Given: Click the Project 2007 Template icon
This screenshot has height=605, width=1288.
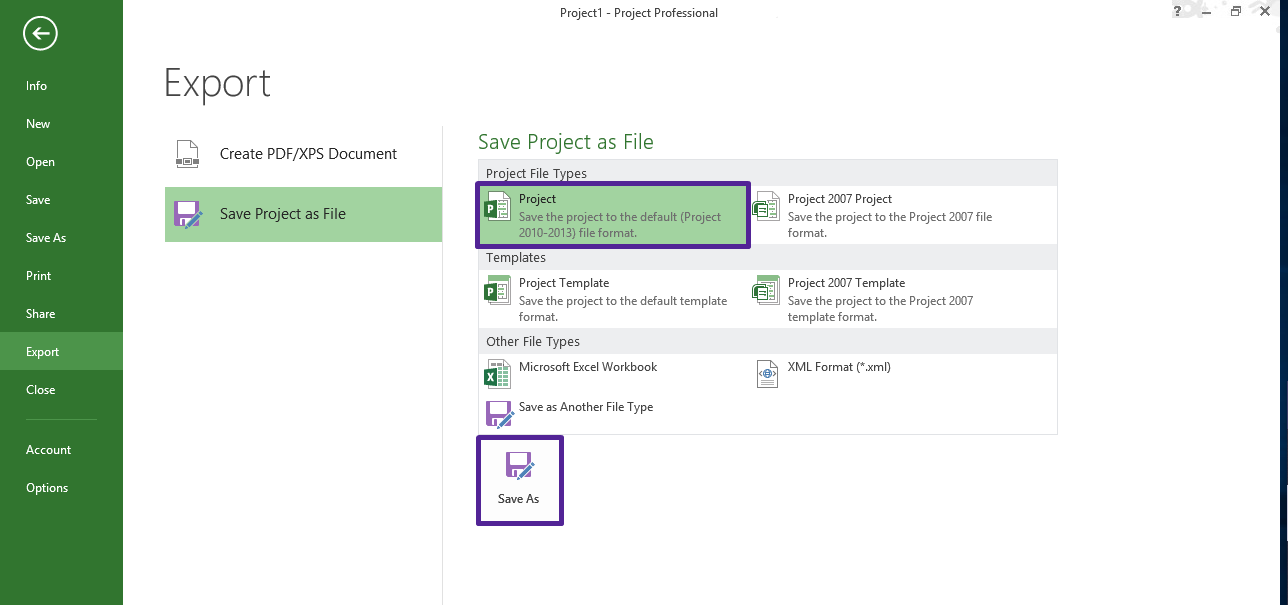Looking at the screenshot, I should pos(766,291).
